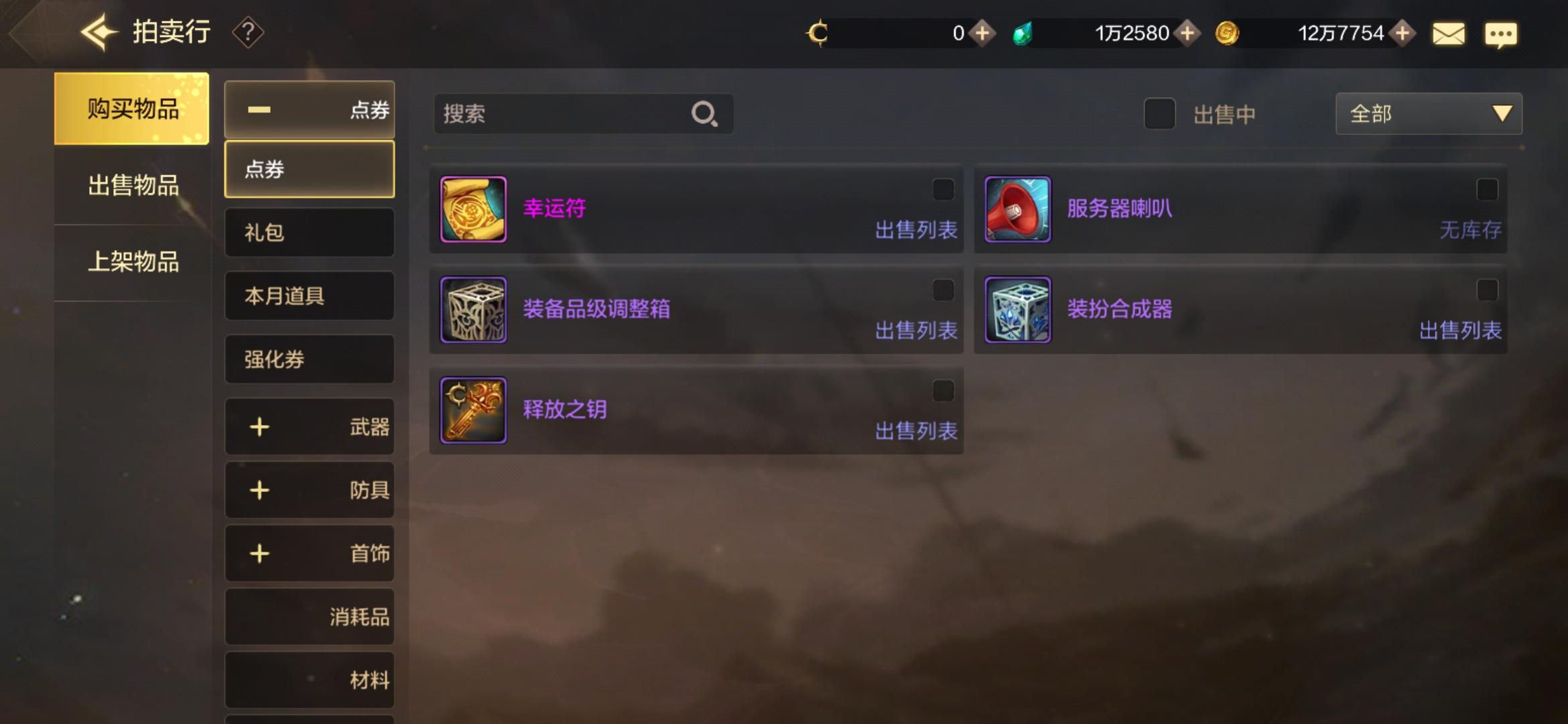Open 出售列表 for 装备品级调整箱
1568x724 pixels.
916,330
